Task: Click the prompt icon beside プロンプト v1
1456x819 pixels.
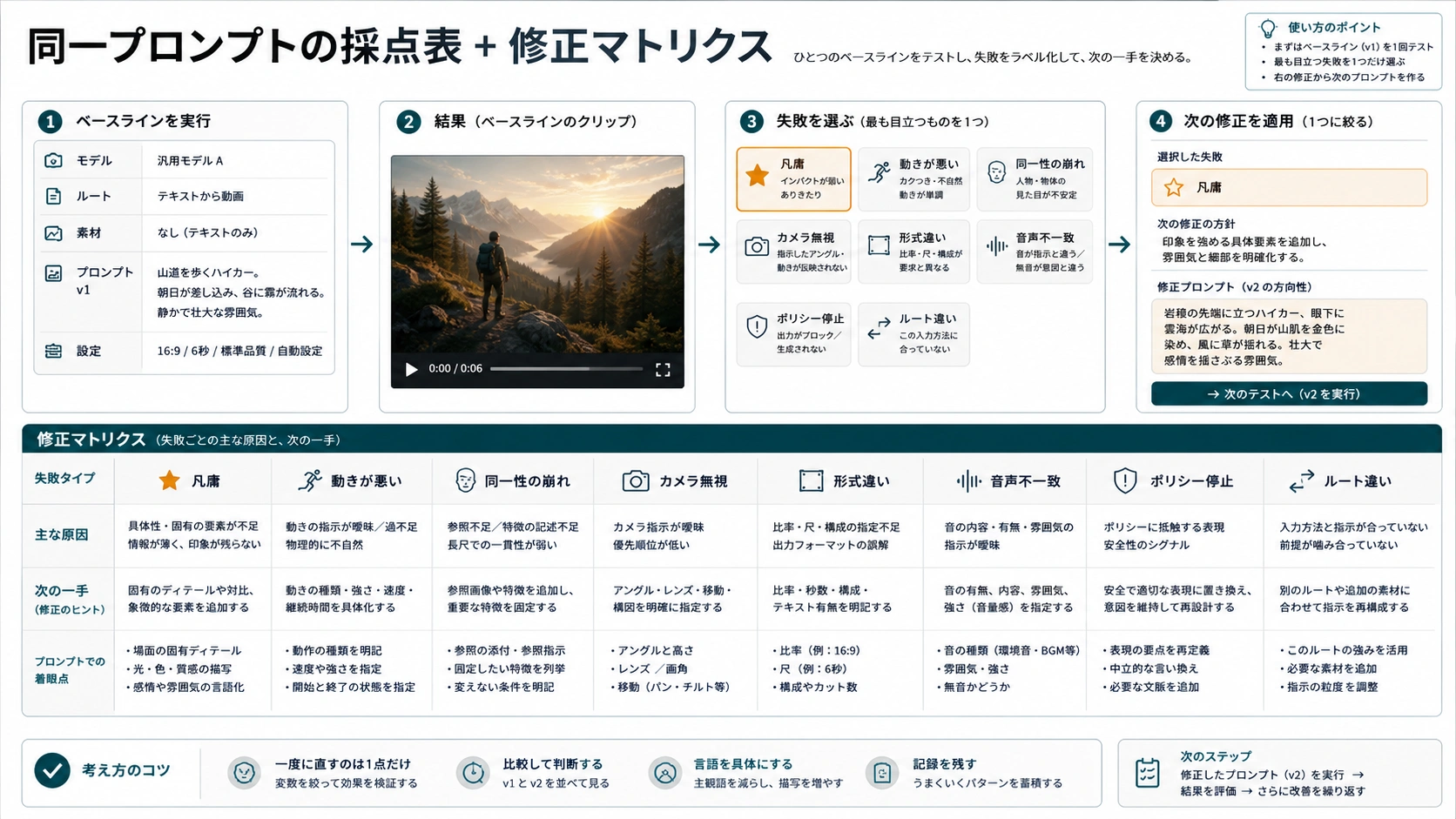Action: coord(53,273)
